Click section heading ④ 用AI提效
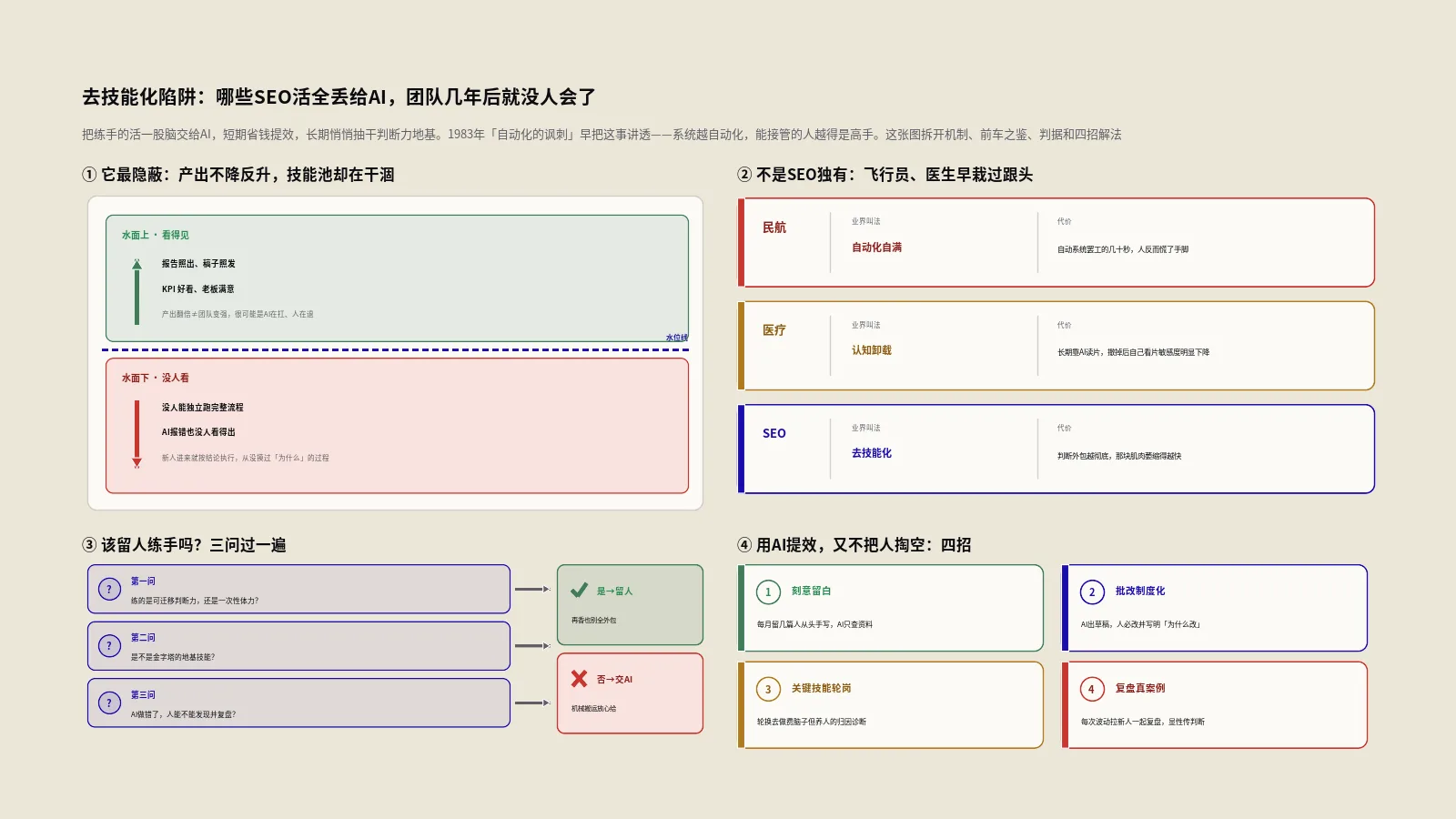Screen dimensions: 1456x819 pos(854,545)
